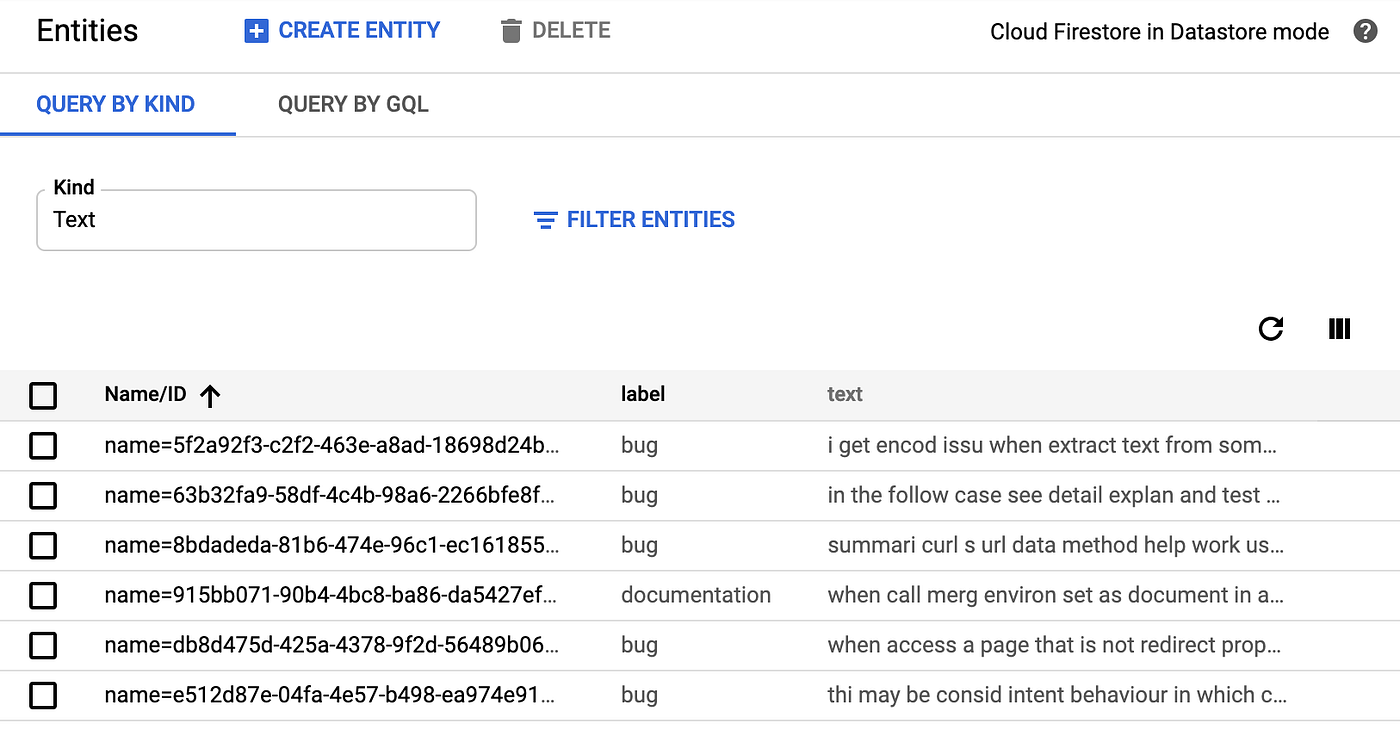
Task: Open the Kind selector field showing Text
Action: point(256,220)
